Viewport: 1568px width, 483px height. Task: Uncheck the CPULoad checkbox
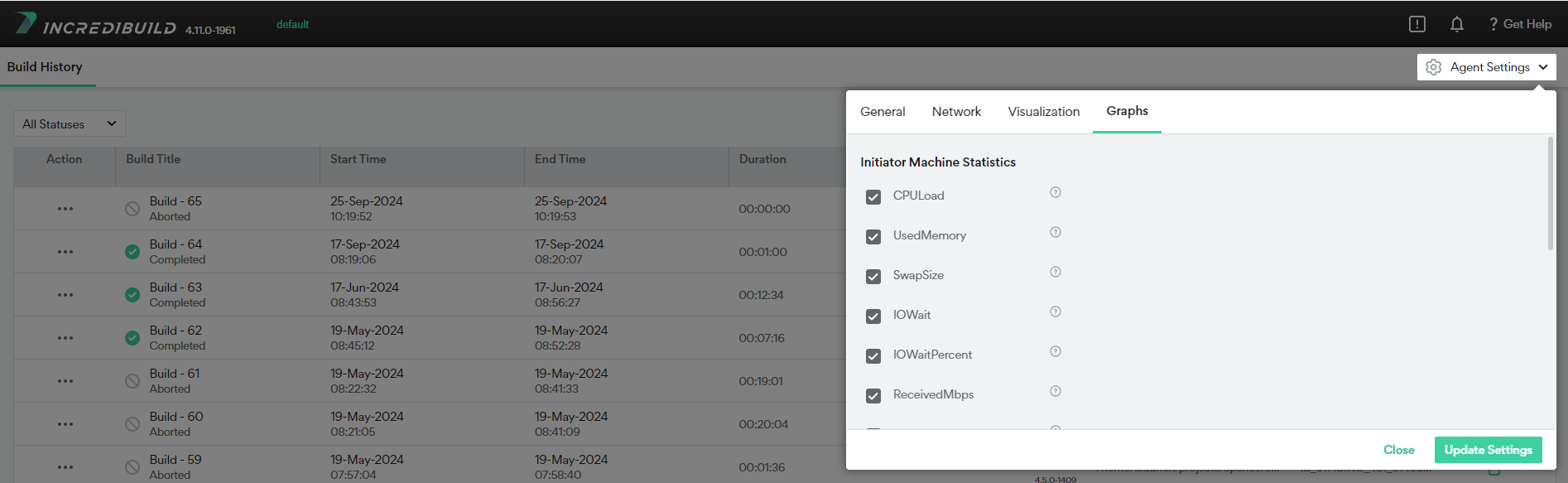(x=873, y=197)
